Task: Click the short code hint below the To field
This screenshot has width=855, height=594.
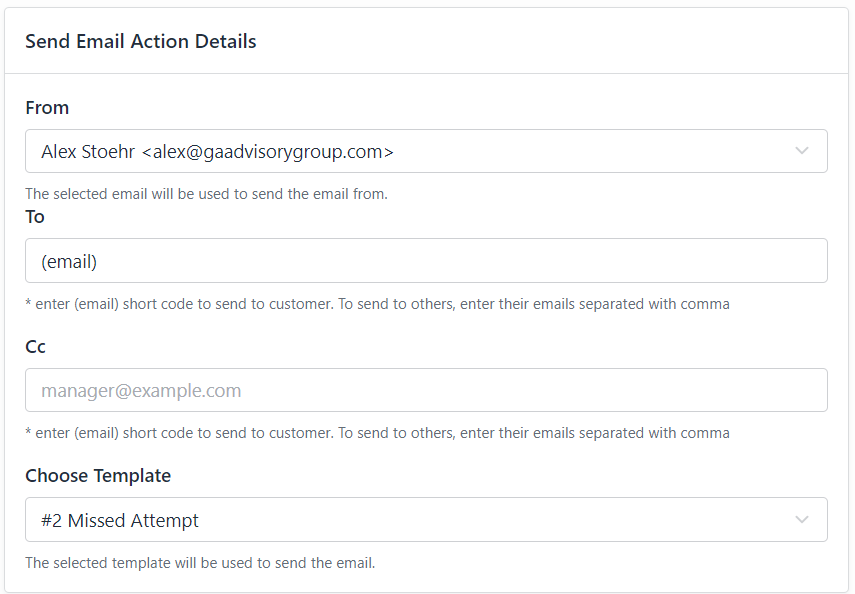Action: click(377, 304)
